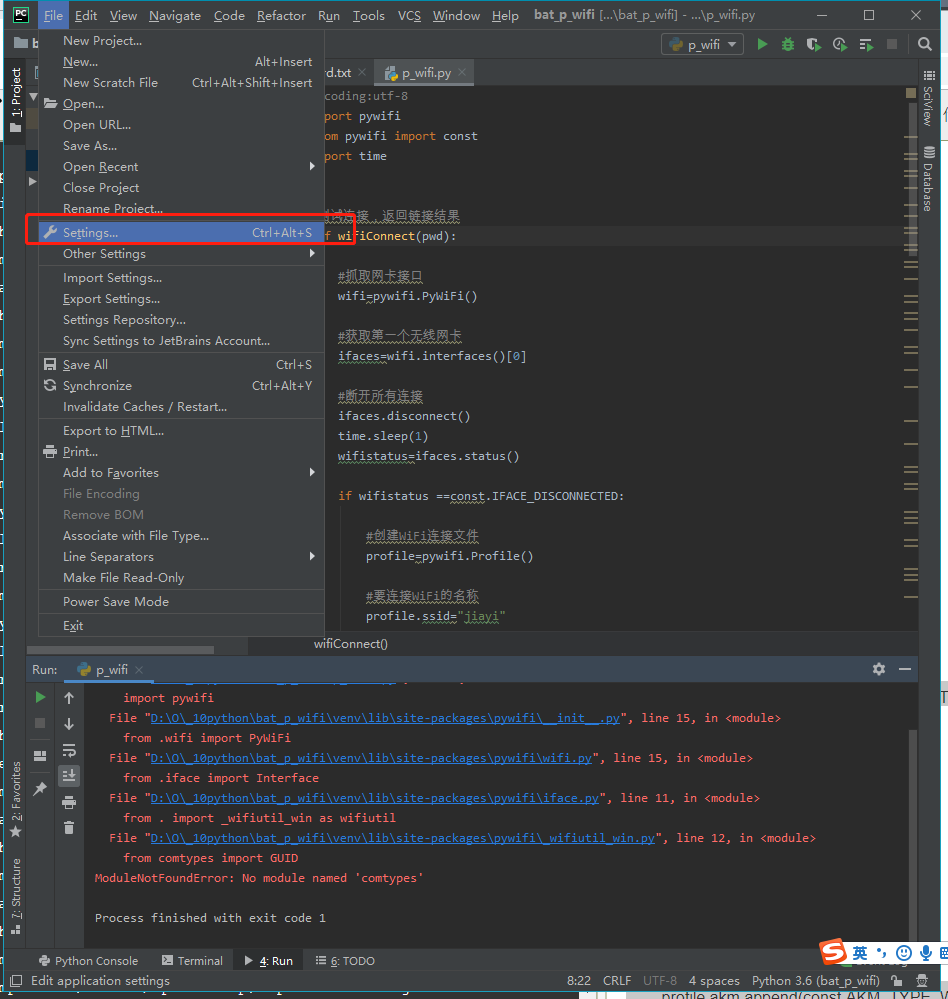This screenshot has width=948, height=999.
Task: Toggle tool window bars from the status bar corner icon
Action: 16,981
